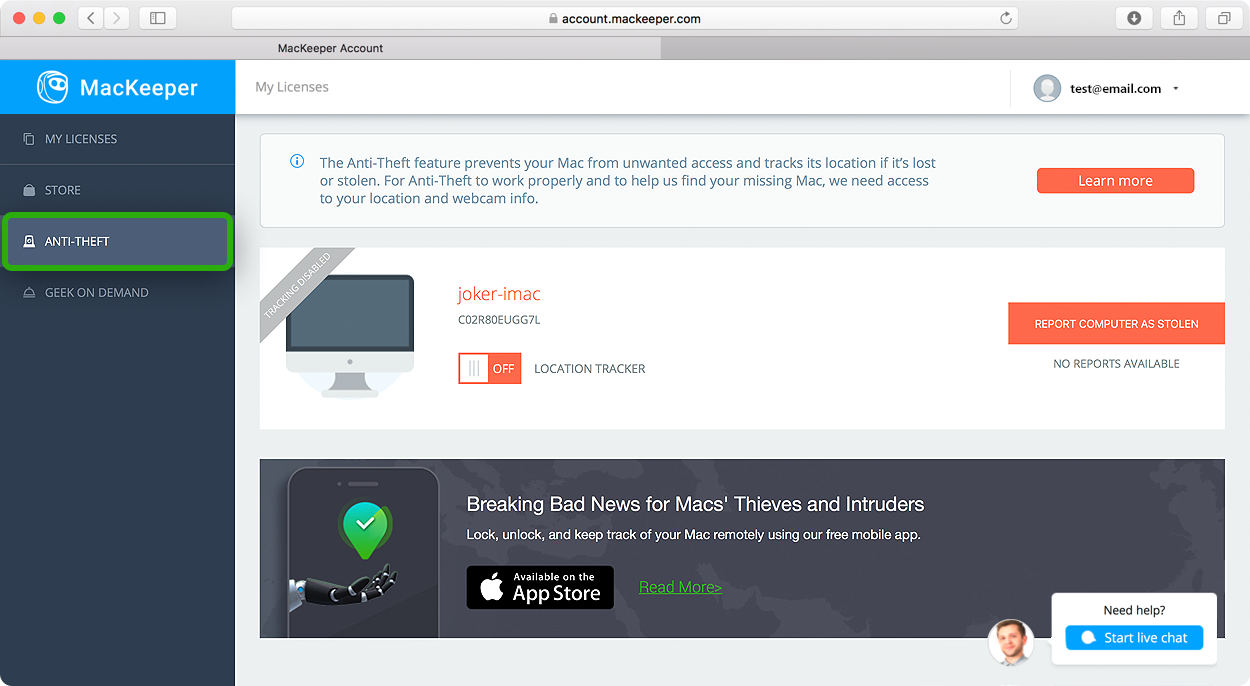Click Report Computer as Stolen
Viewport: 1250px width, 686px height.
tap(1116, 324)
